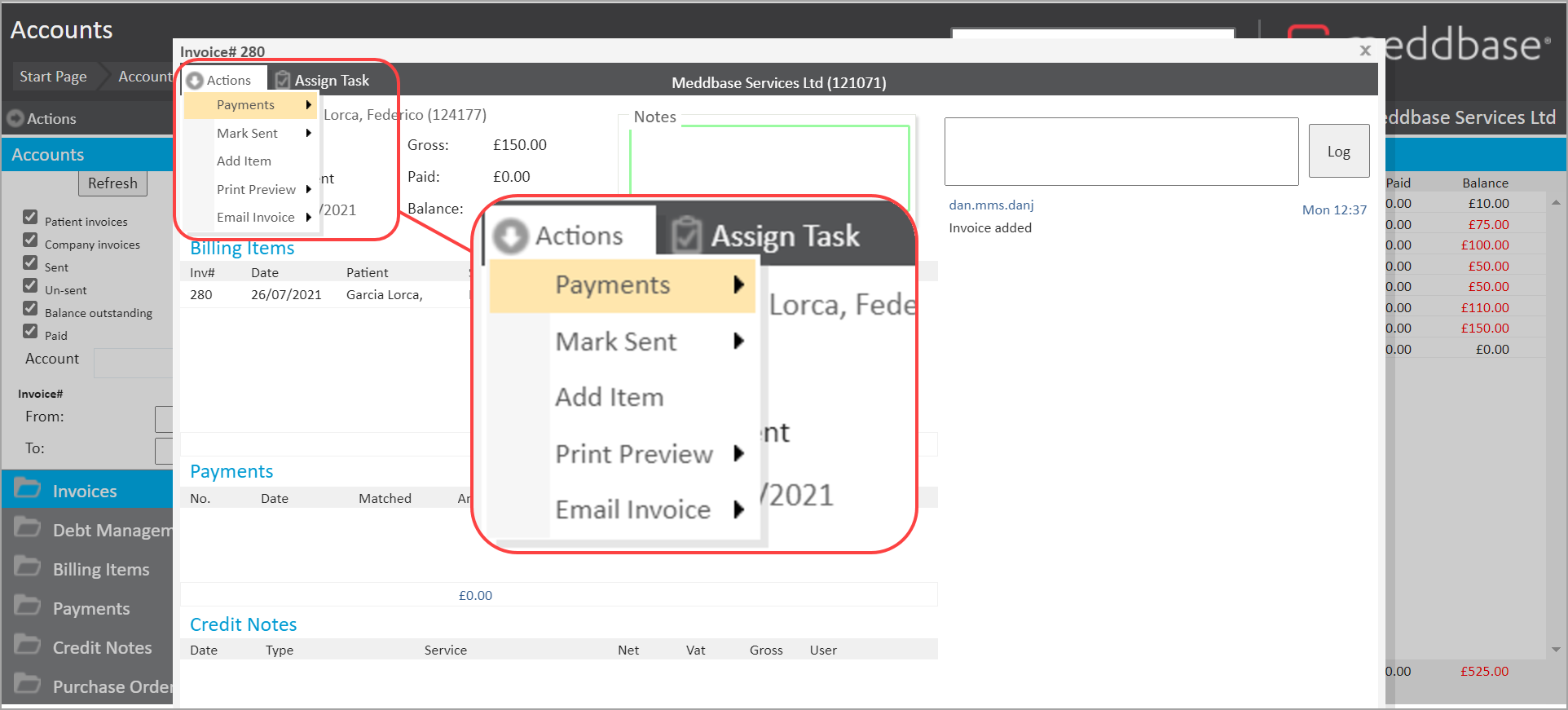
Task: Toggle Company invoices checkbox
Action: (30, 240)
